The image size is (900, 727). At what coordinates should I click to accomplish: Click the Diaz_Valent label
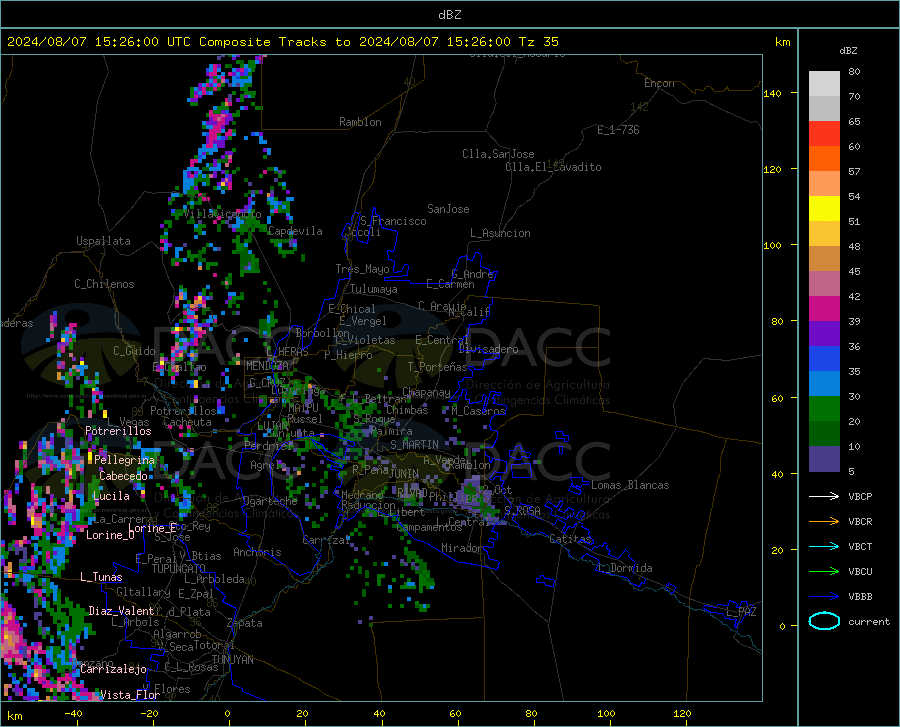pyautogui.click(x=121, y=611)
